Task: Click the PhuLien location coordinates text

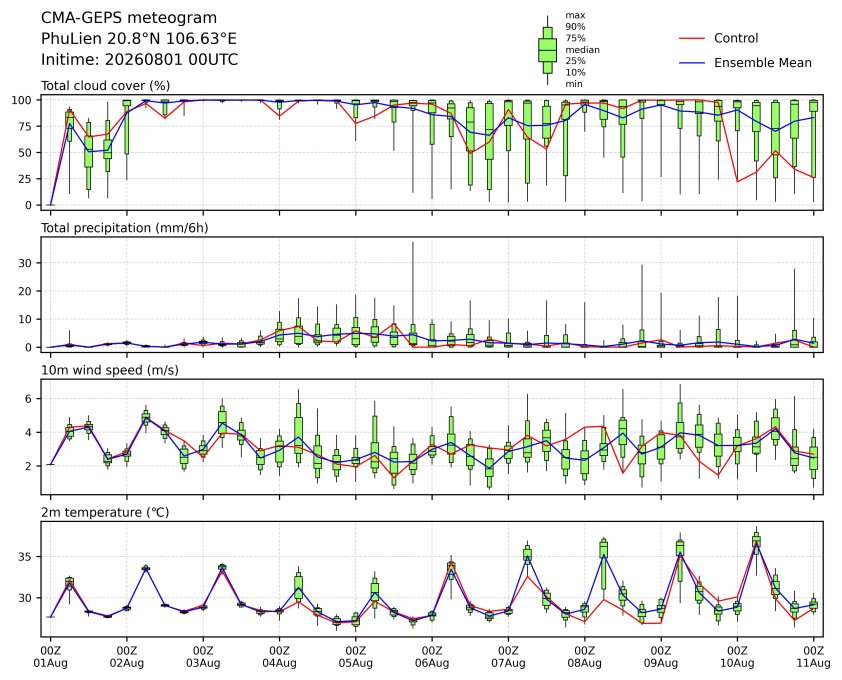Action: click(x=139, y=39)
